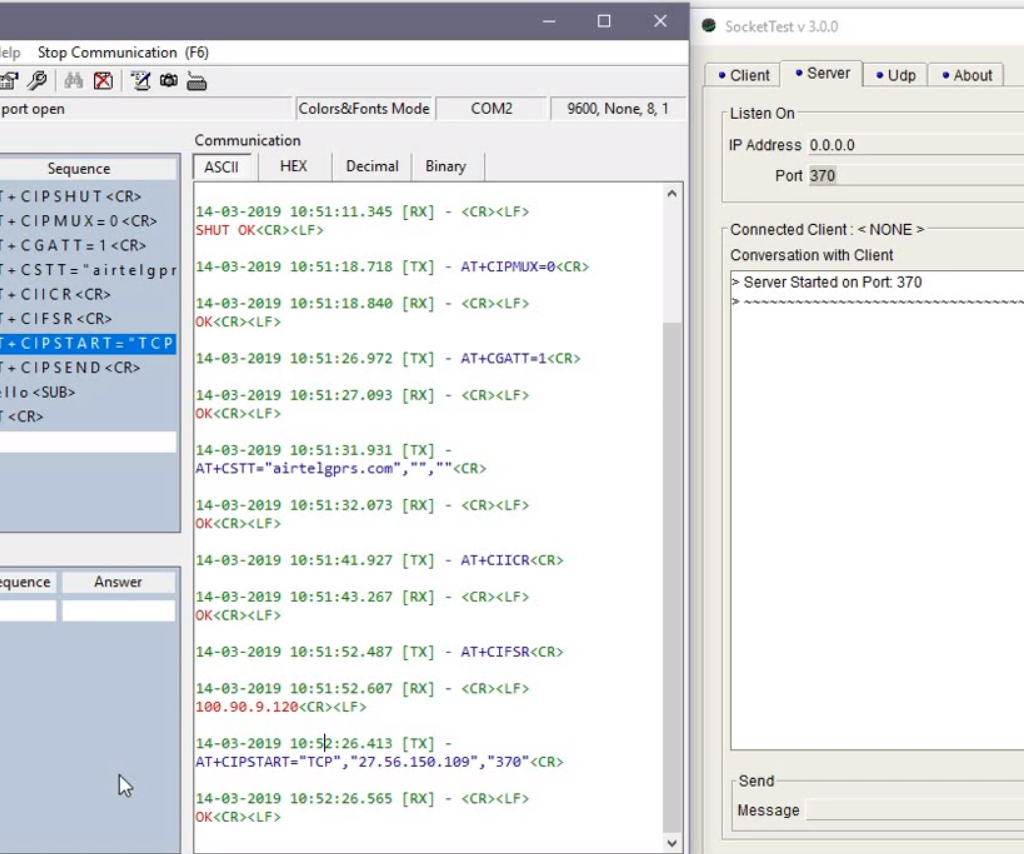Image resolution: width=1024 pixels, height=854 pixels.
Task: Click the keyboard console toolbar icon
Action: pos(197,81)
